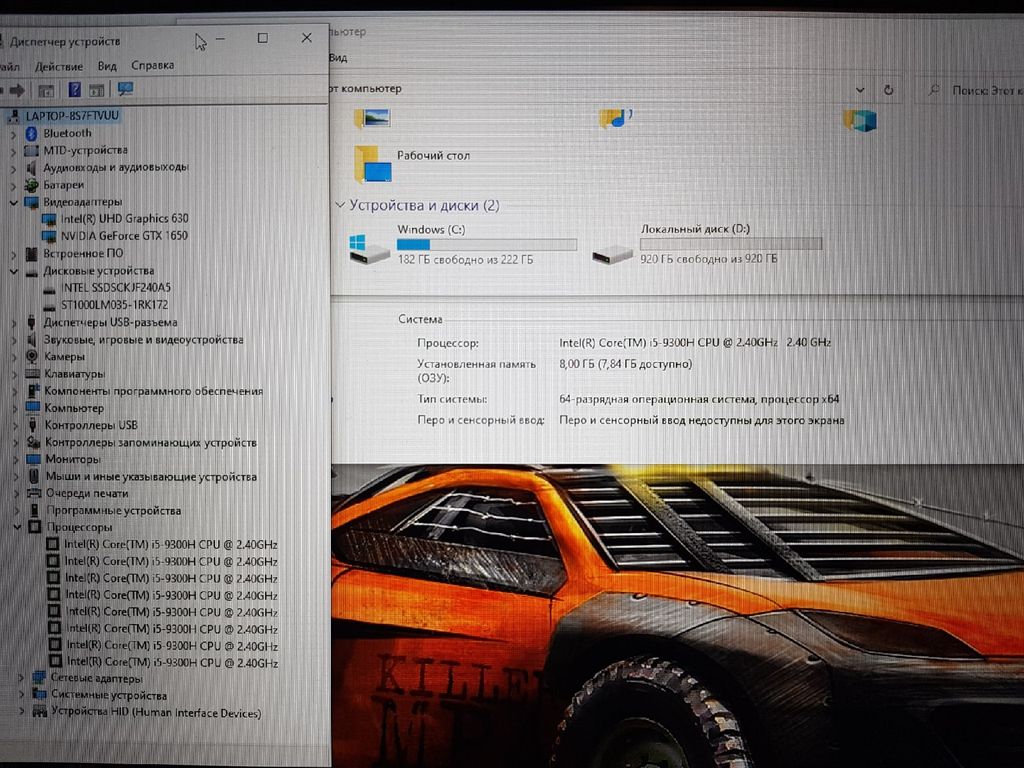This screenshot has height=768, width=1024.
Task: Open the Рабочий стол folder icon
Action: click(x=372, y=164)
